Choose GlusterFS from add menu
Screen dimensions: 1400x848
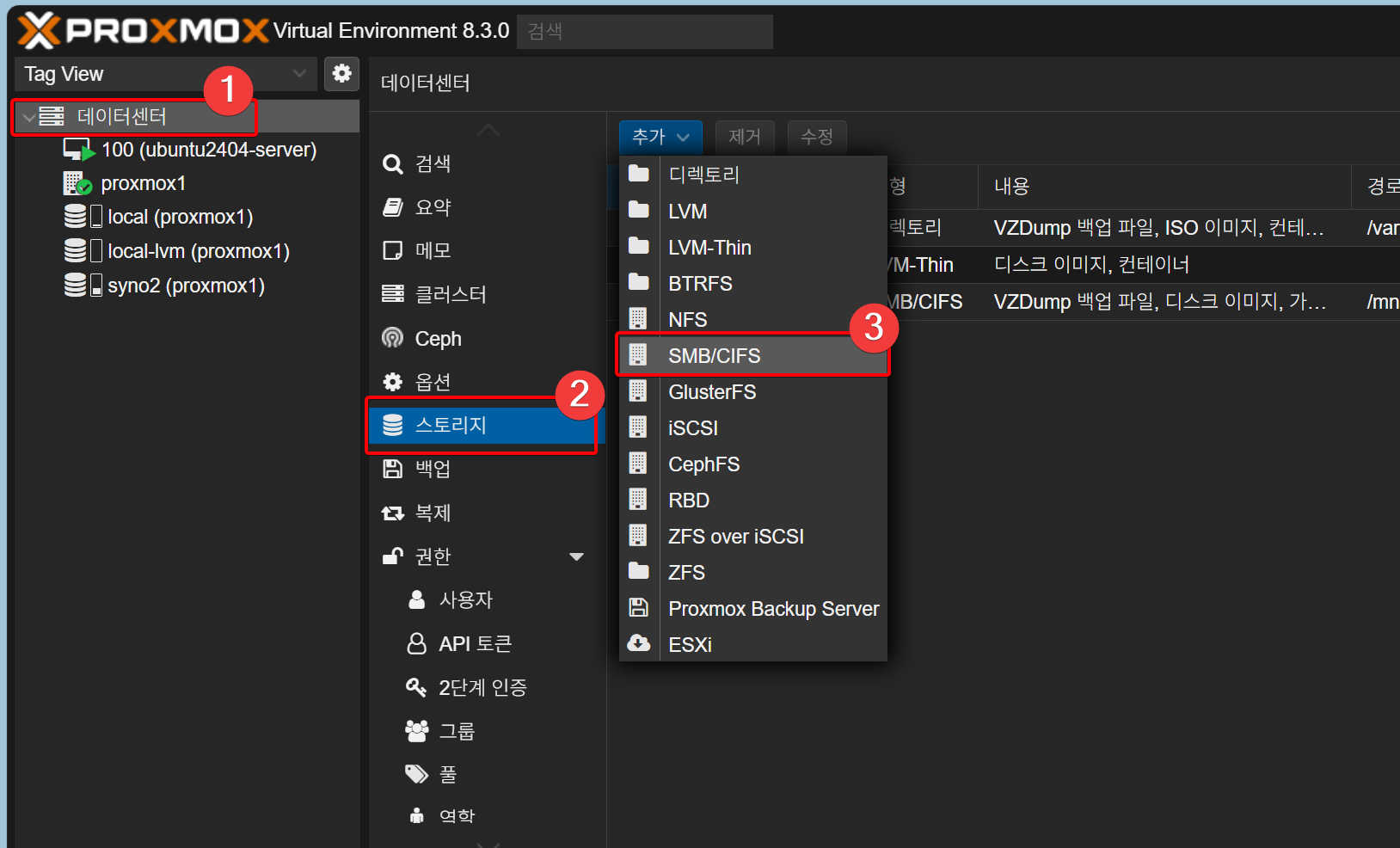[x=753, y=391]
